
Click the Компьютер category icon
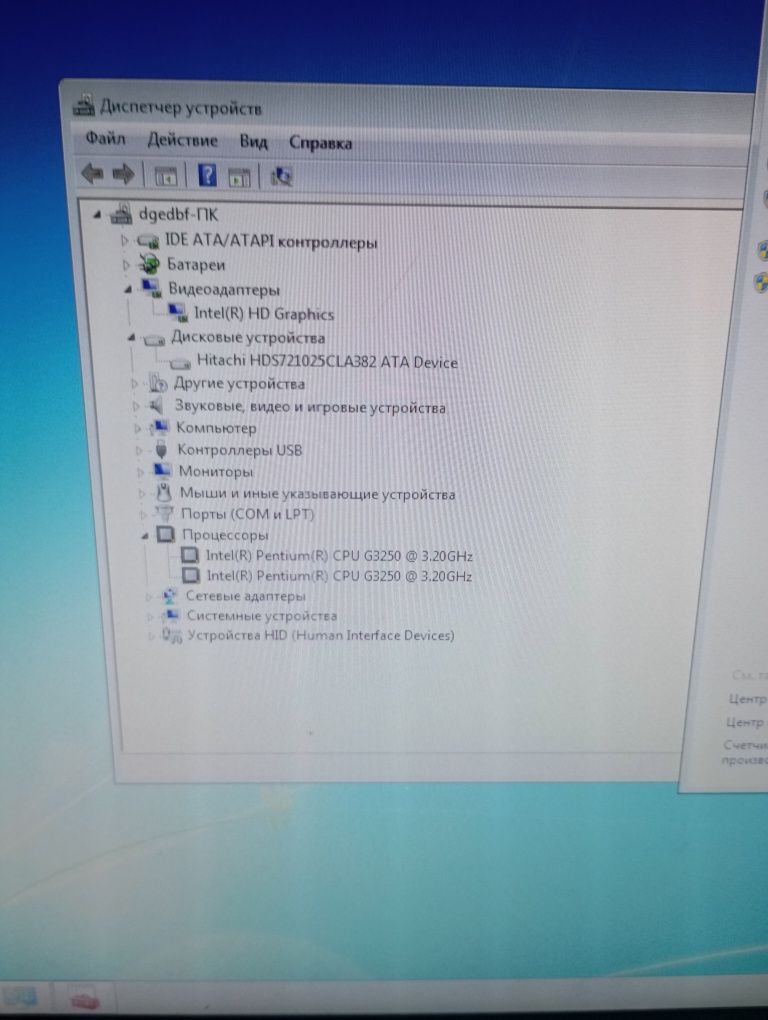tap(159, 427)
